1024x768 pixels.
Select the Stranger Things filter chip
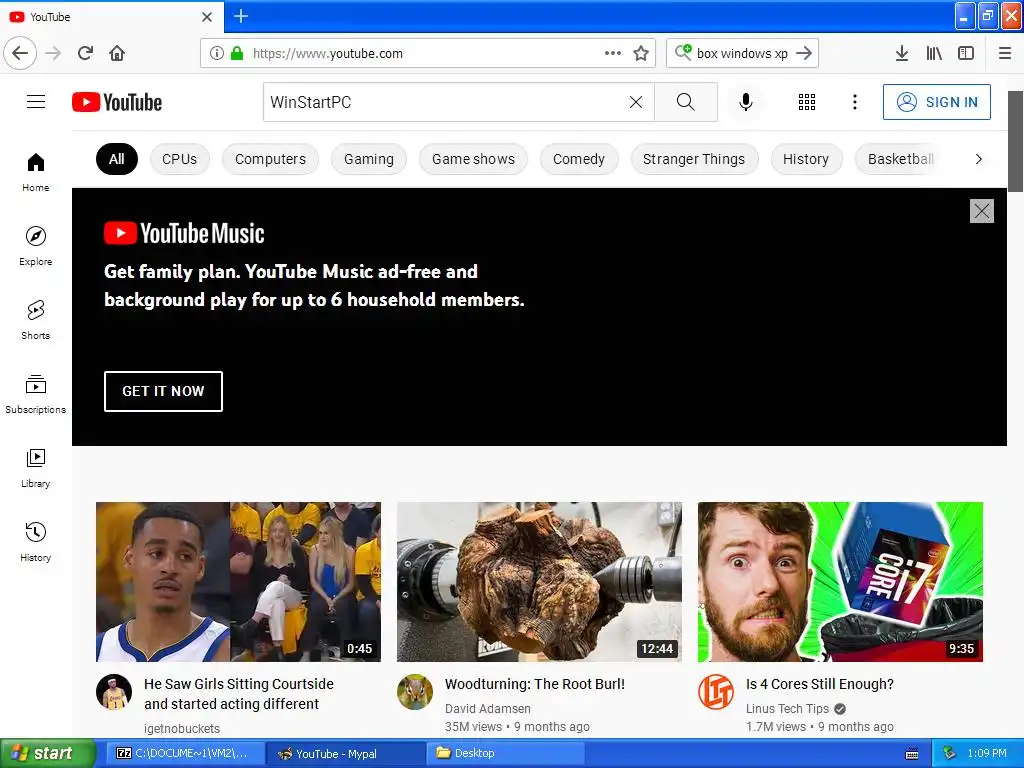pos(694,159)
